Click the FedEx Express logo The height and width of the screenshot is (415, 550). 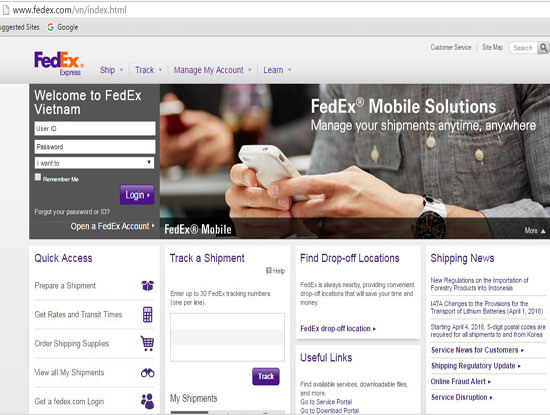click(59, 63)
